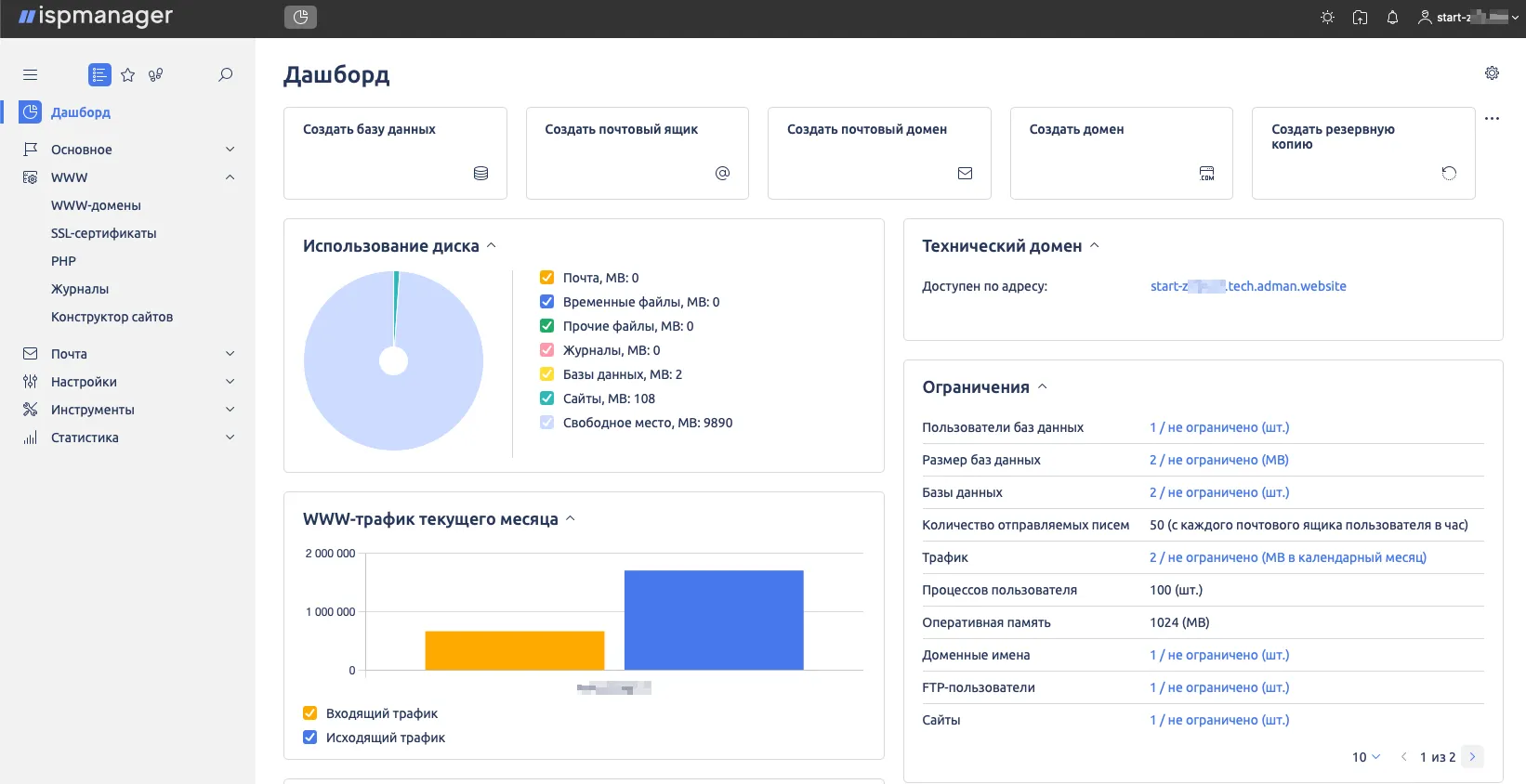Open the dashboard tab icon in top bar

click(x=300, y=17)
